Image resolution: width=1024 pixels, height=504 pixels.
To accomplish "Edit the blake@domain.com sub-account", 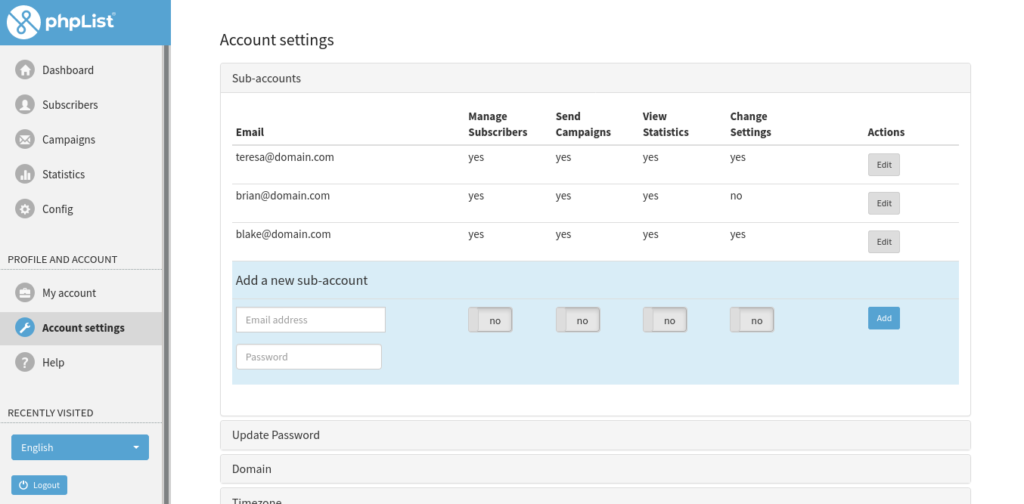I will click(884, 242).
